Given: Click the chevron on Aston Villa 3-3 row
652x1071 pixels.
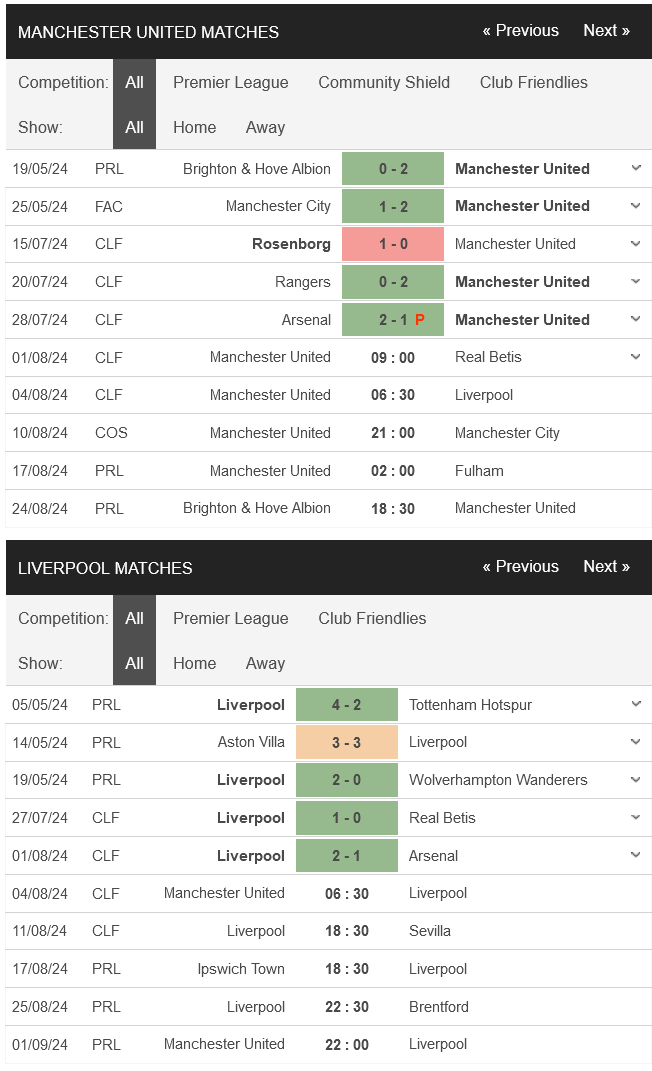Looking at the screenshot, I should pyautogui.click(x=636, y=742).
